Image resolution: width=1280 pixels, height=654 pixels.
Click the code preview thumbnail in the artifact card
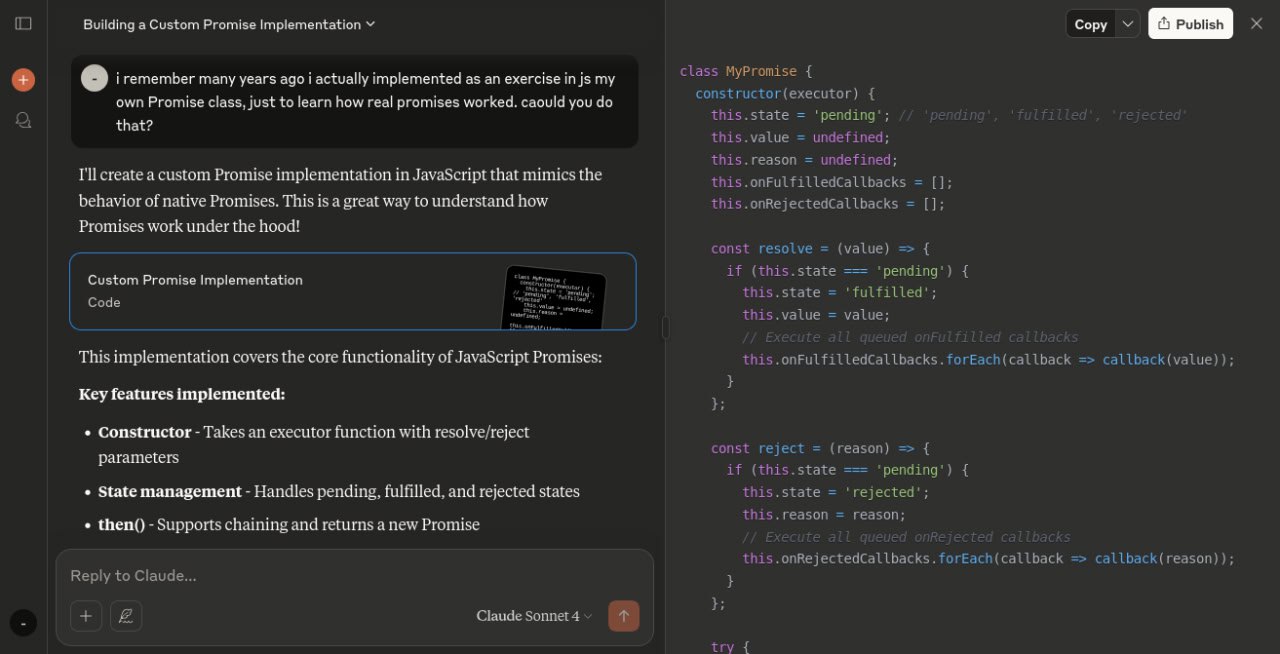pos(555,297)
